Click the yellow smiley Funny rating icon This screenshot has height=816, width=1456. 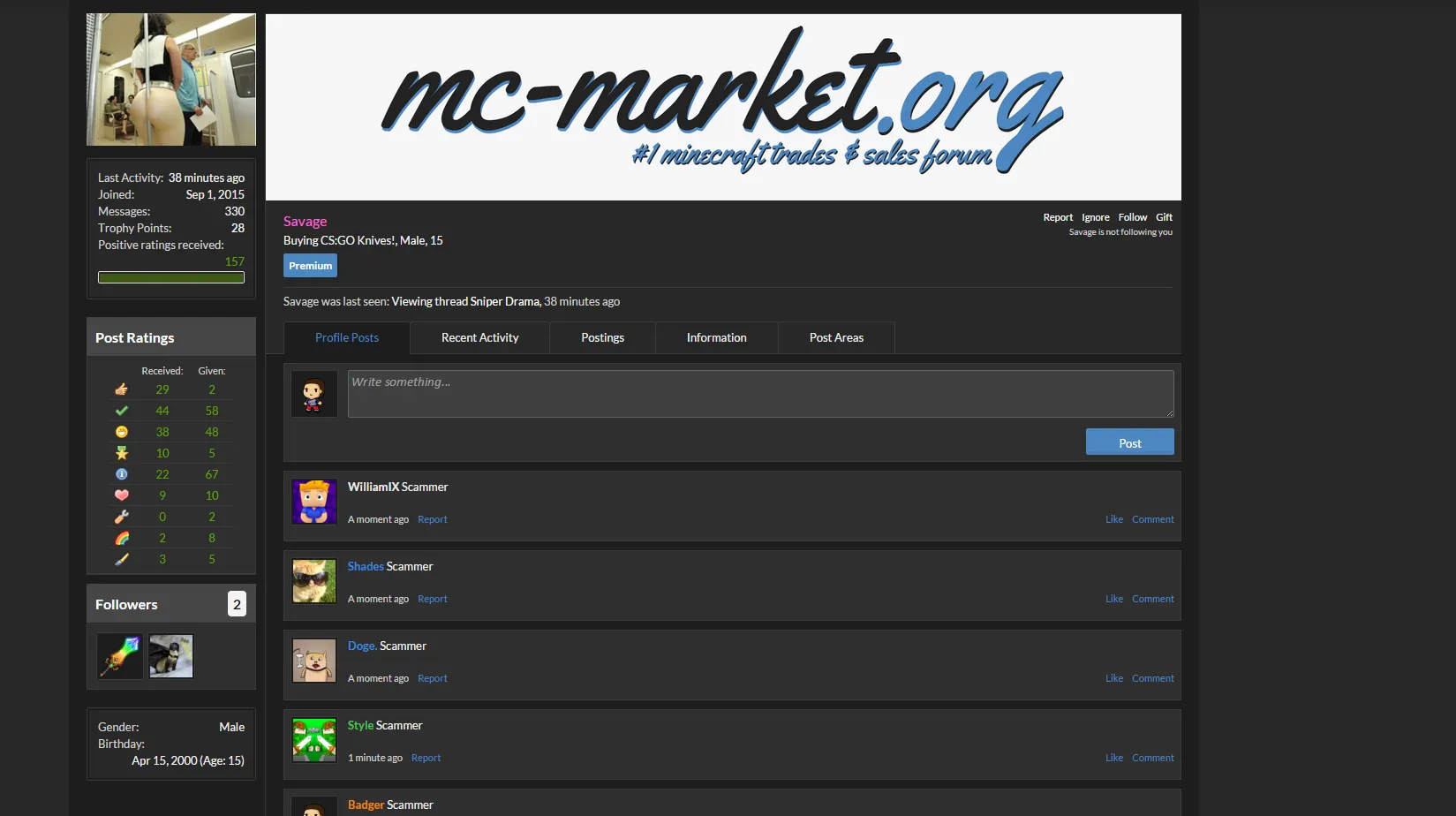[122, 432]
